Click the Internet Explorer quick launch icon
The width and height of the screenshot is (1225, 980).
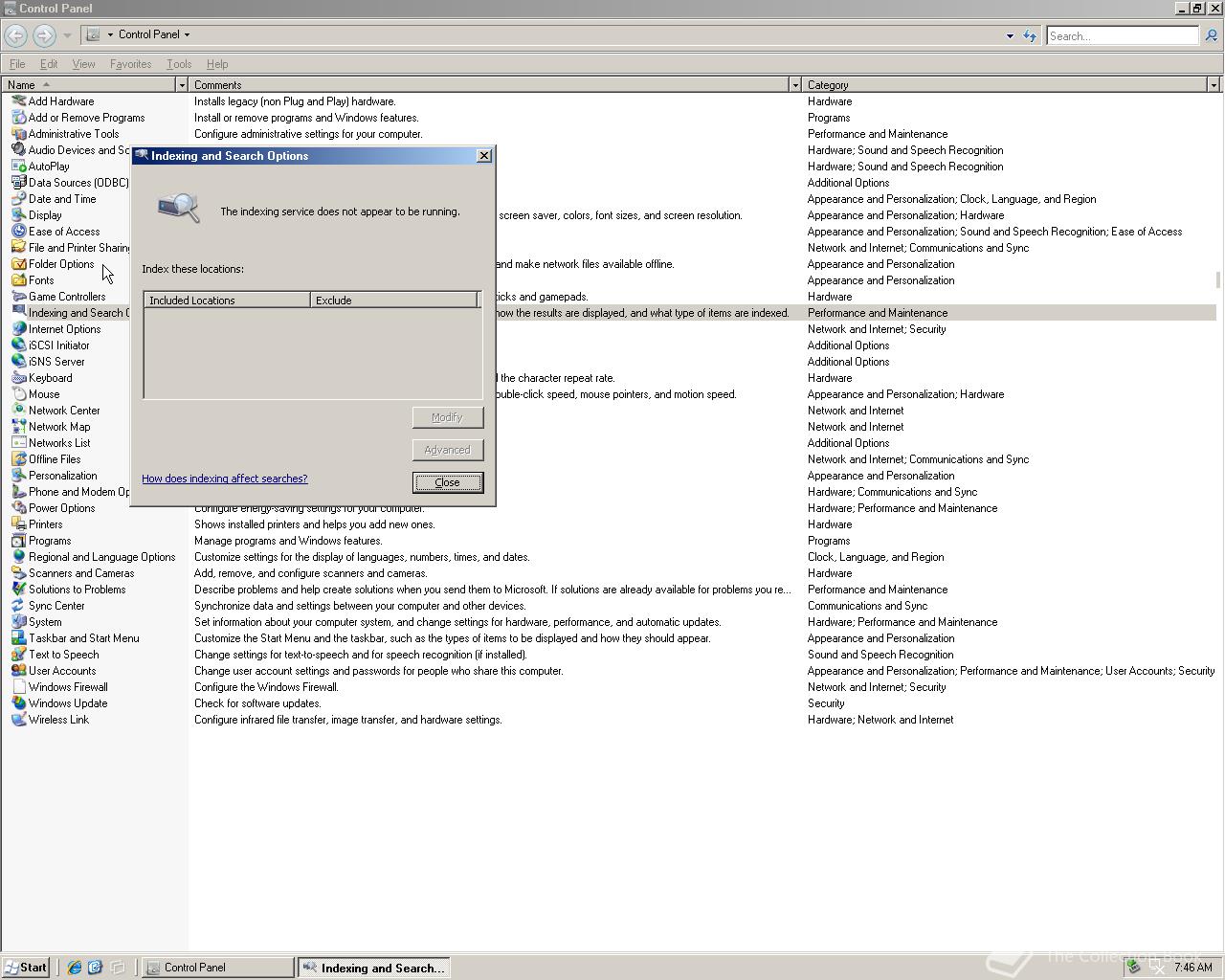tap(74, 968)
